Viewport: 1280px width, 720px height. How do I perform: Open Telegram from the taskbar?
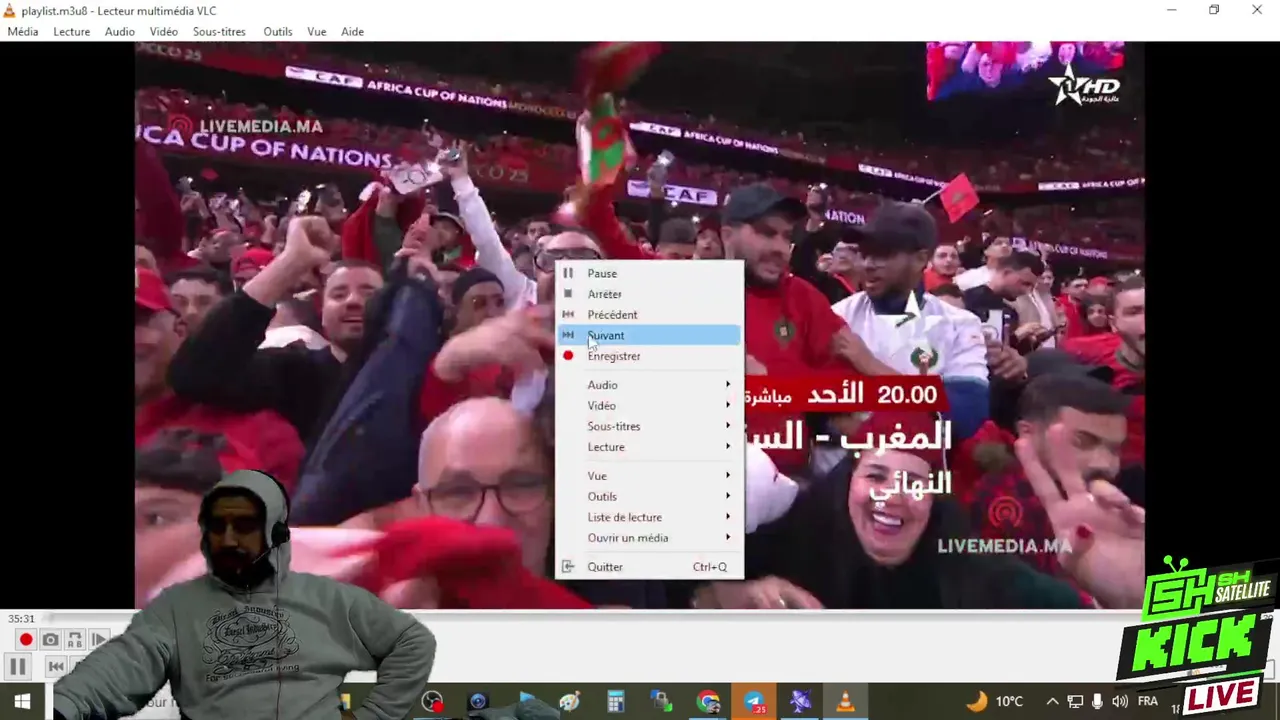pos(754,702)
